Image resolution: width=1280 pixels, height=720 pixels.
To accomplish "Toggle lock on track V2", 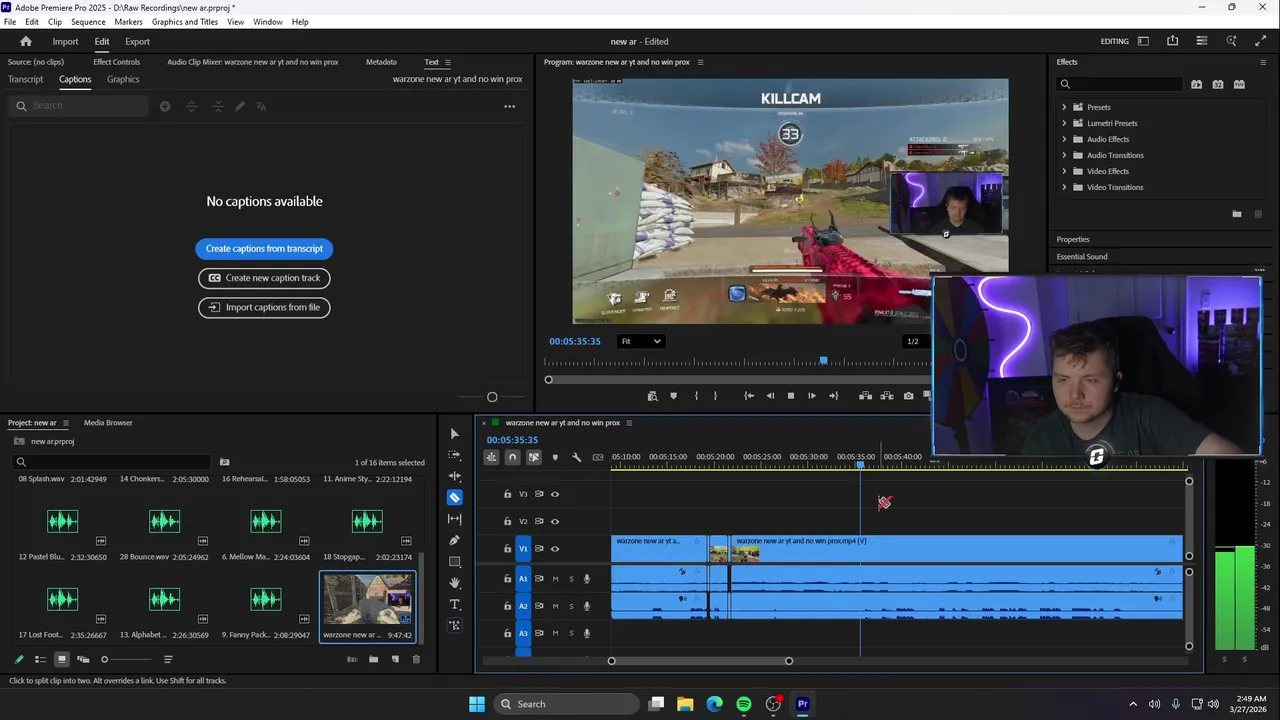I will (507, 522).
